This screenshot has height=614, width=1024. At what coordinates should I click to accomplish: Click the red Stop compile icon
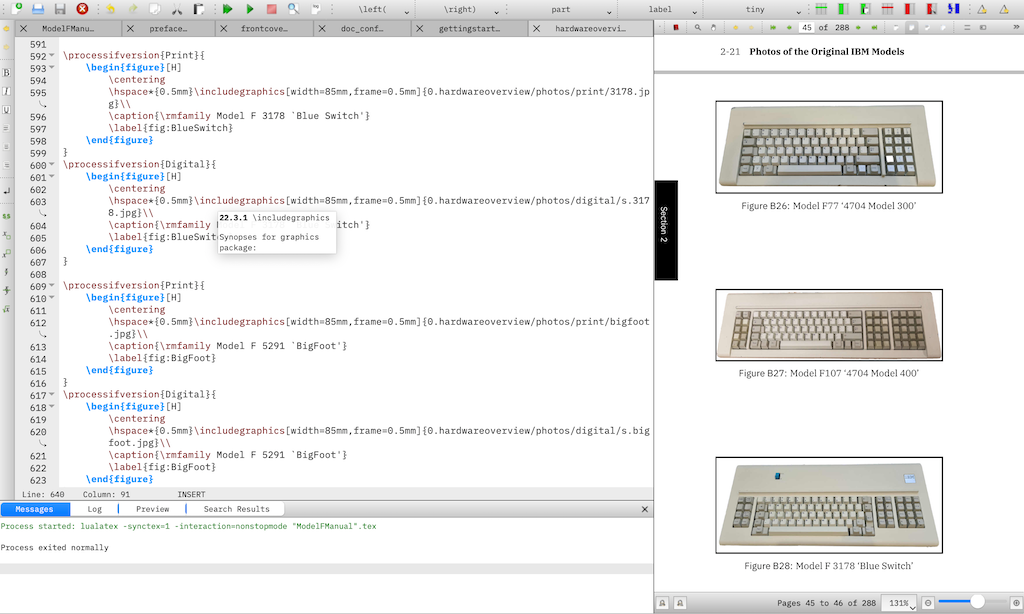[x=271, y=9]
